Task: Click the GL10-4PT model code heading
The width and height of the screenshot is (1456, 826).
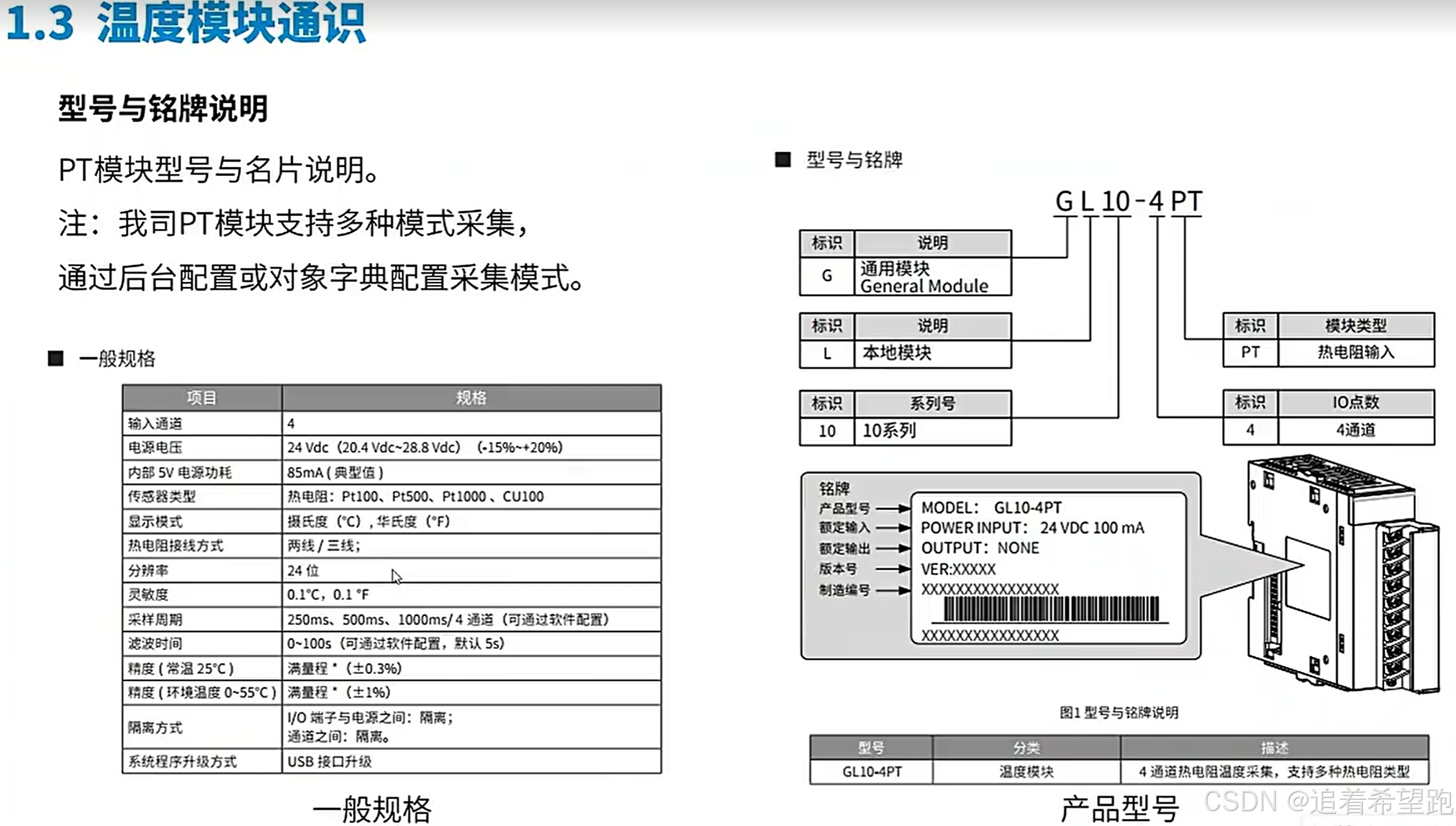Action: (x=1128, y=202)
